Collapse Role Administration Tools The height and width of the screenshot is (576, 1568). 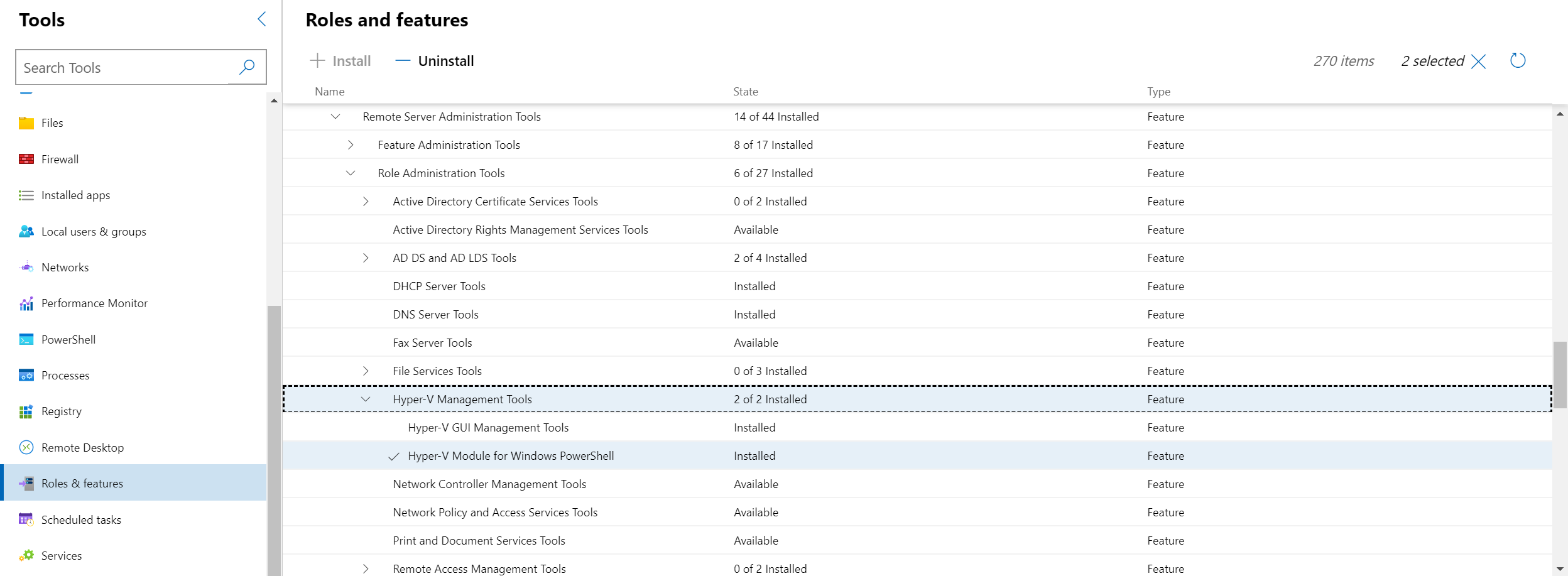[x=351, y=173]
